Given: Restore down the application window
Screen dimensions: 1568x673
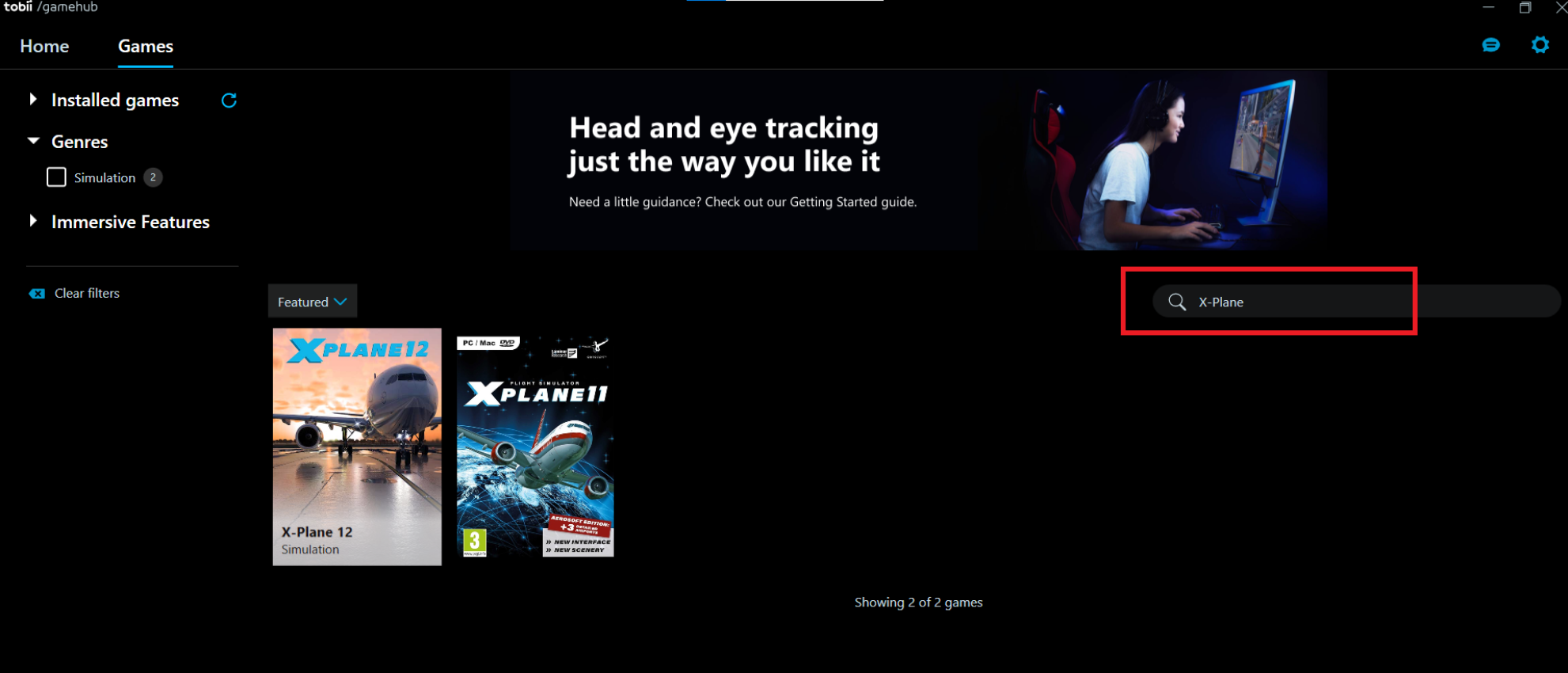Looking at the screenshot, I should 1524,8.
